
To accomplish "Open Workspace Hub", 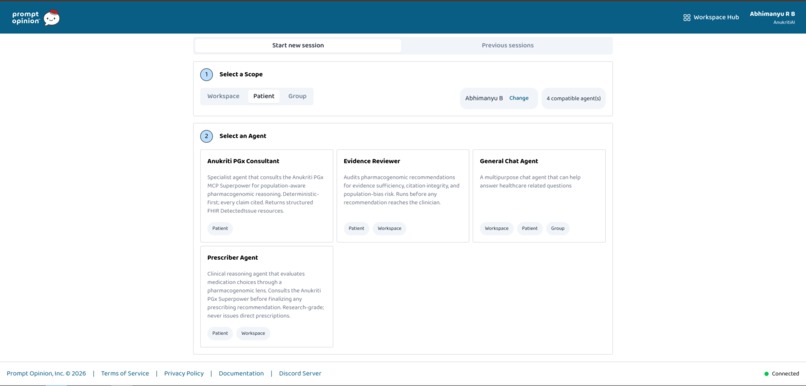I will (711, 17).
